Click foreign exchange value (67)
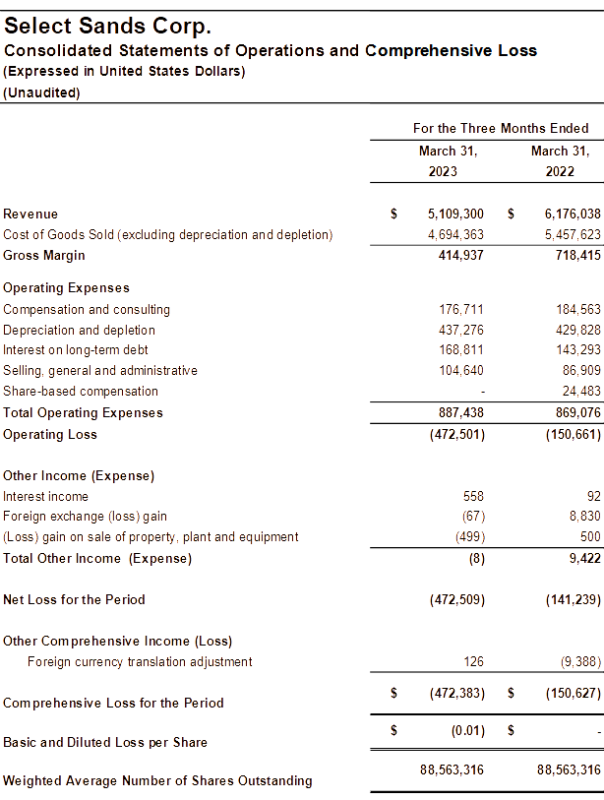The width and height of the screenshot is (604, 800). click(x=473, y=517)
